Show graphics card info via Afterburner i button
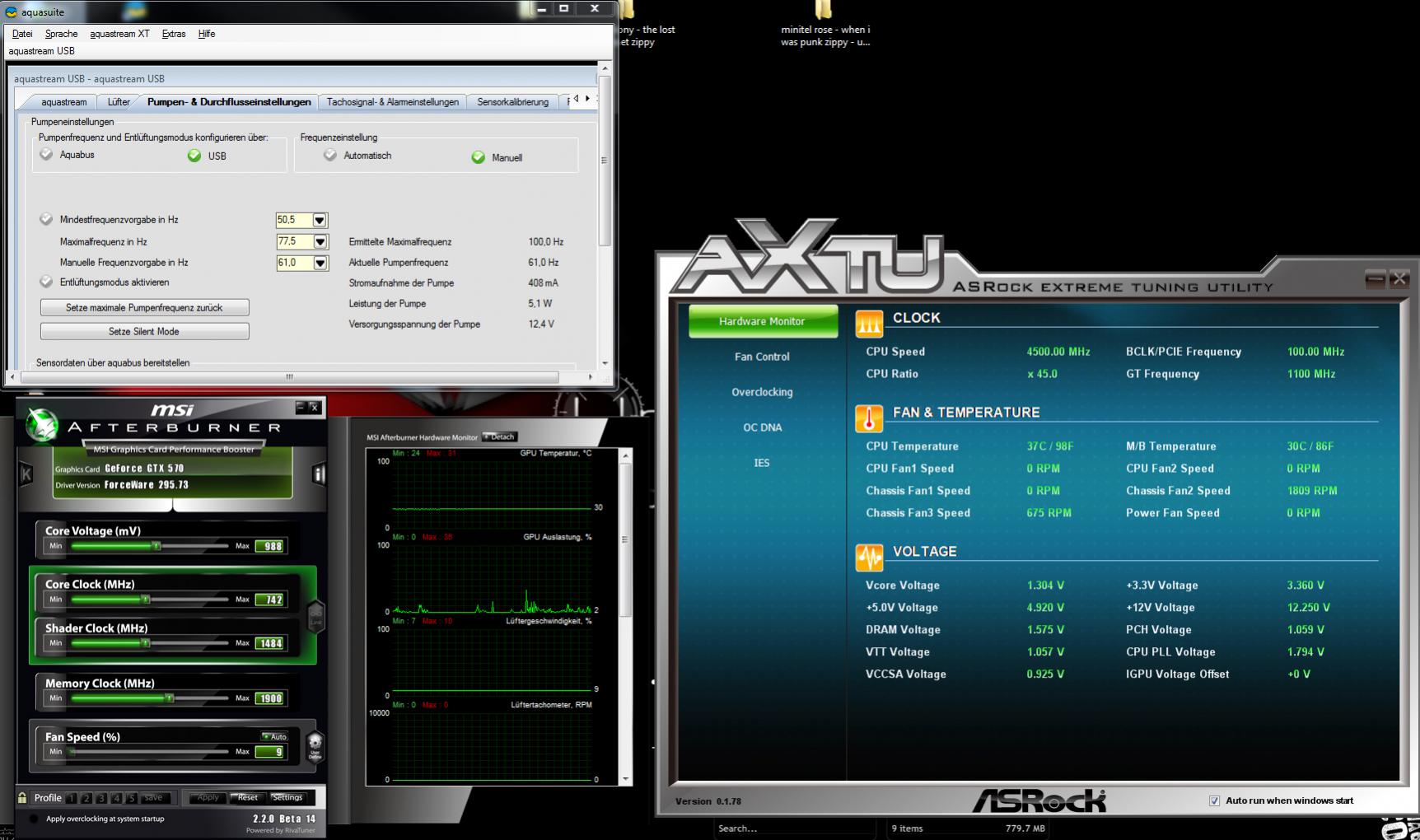Image resolution: width=1420 pixels, height=840 pixels. (319, 474)
